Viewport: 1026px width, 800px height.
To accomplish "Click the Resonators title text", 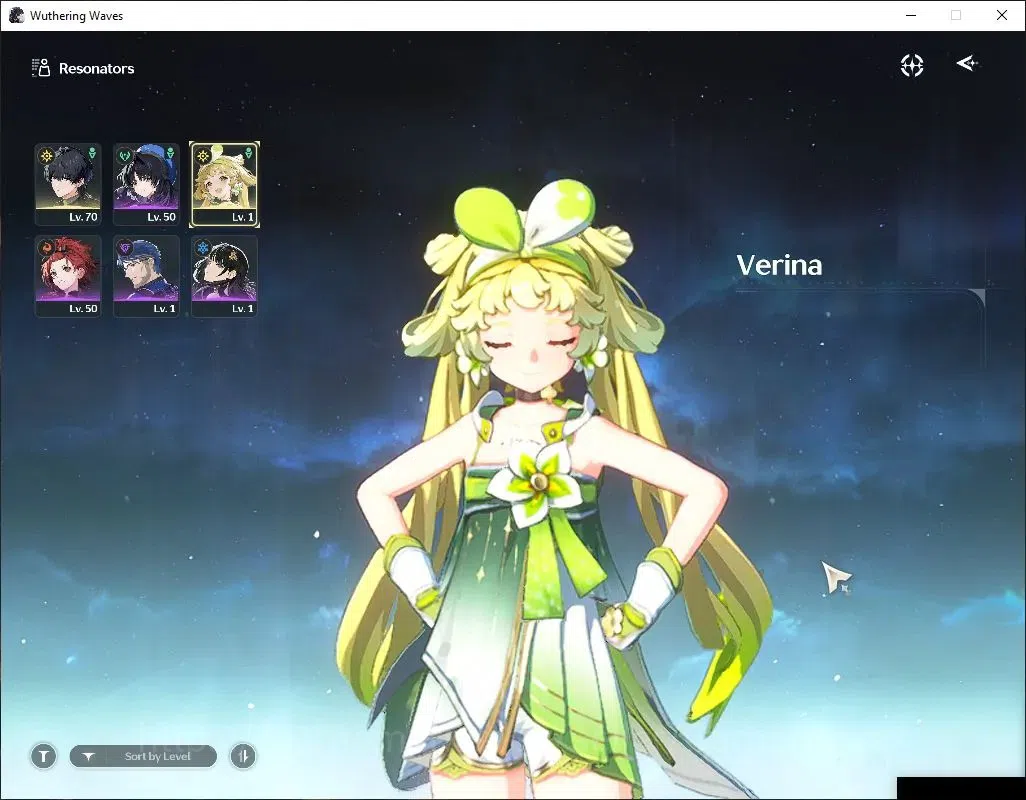I will click(96, 68).
